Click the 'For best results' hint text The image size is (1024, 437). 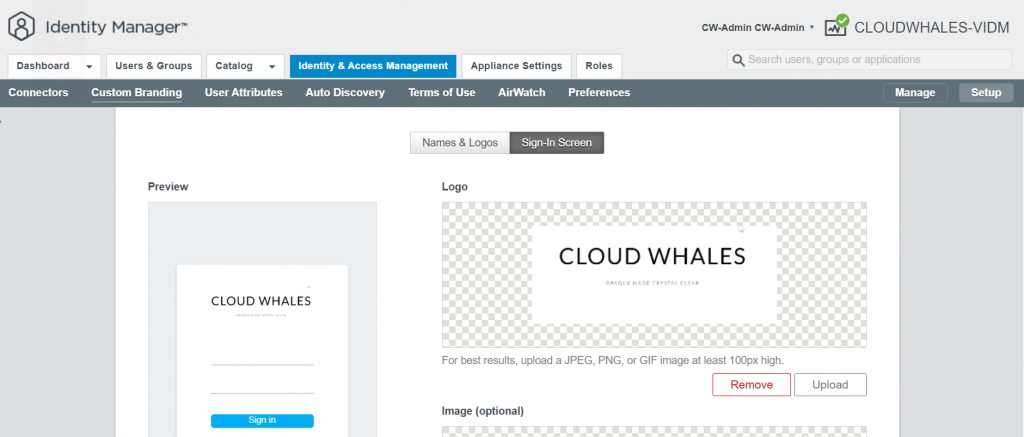point(613,361)
